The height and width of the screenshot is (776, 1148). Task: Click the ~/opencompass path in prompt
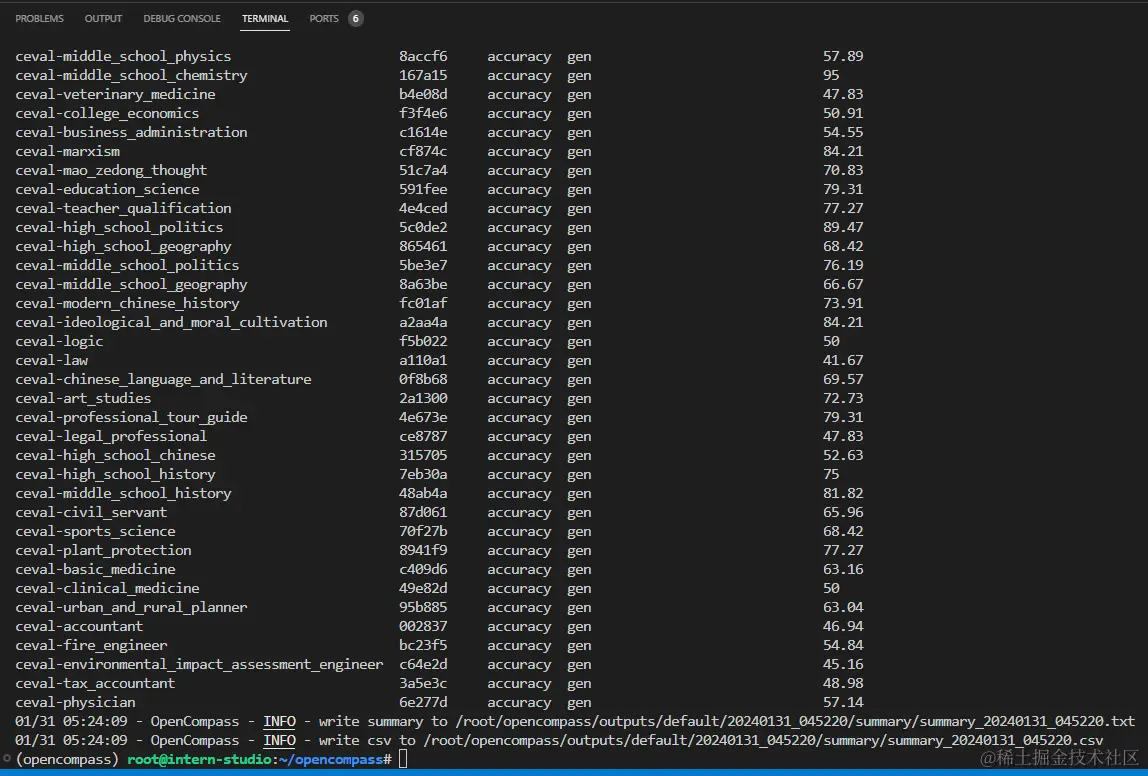(x=331, y=759)
